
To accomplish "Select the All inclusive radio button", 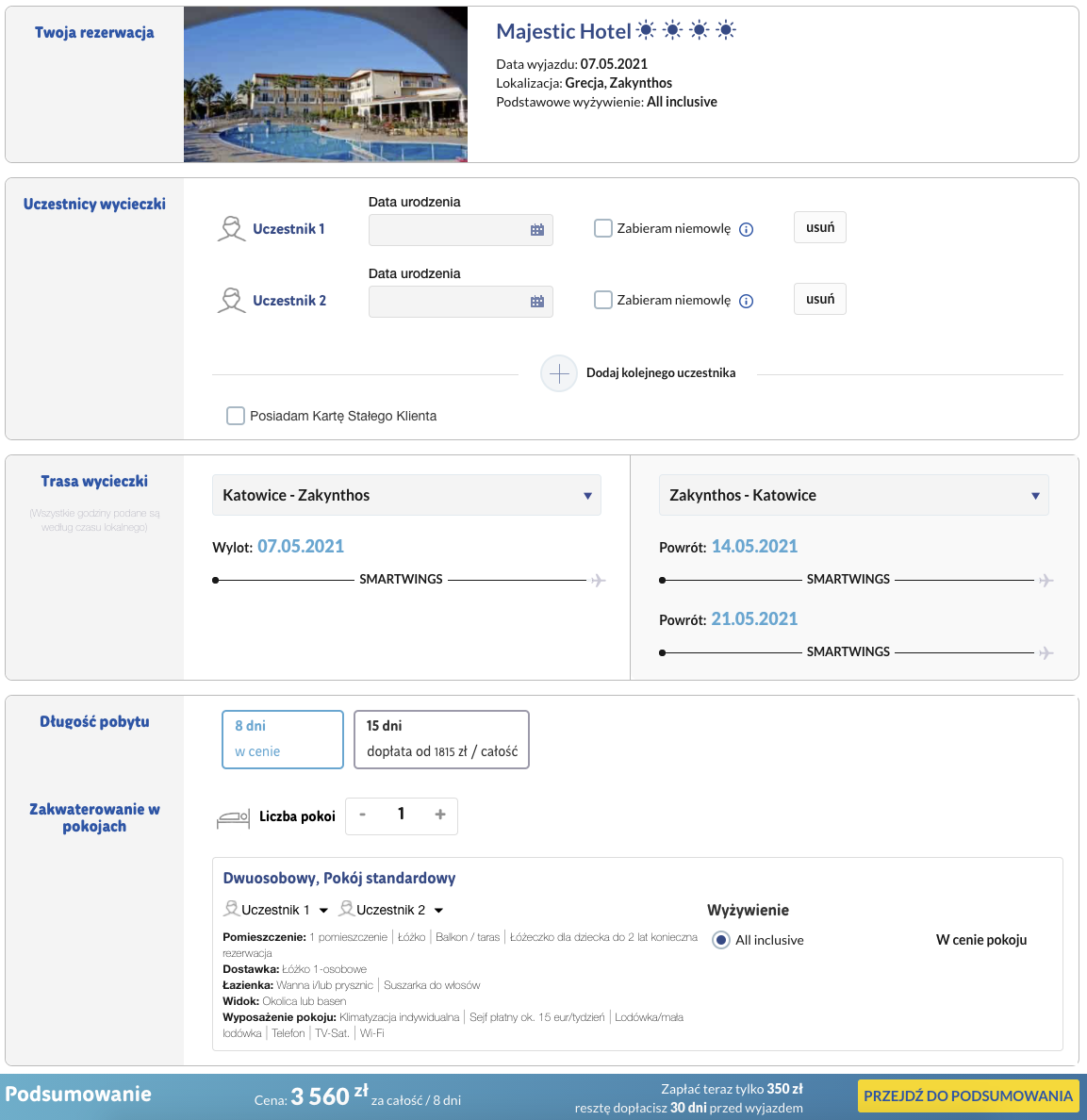I will tap(721, 940).
